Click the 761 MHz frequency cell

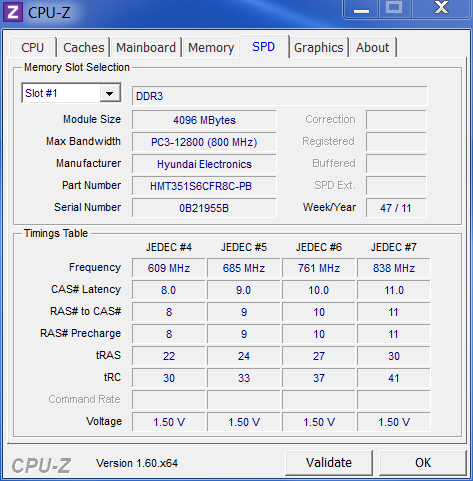coord(319,268)
